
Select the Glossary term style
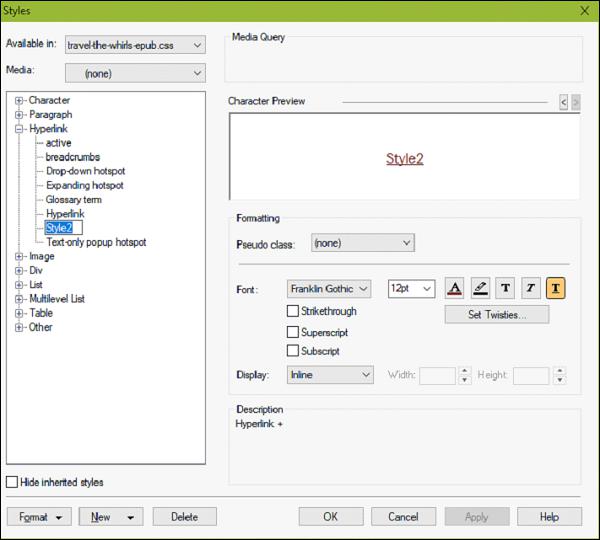(73, 199)
